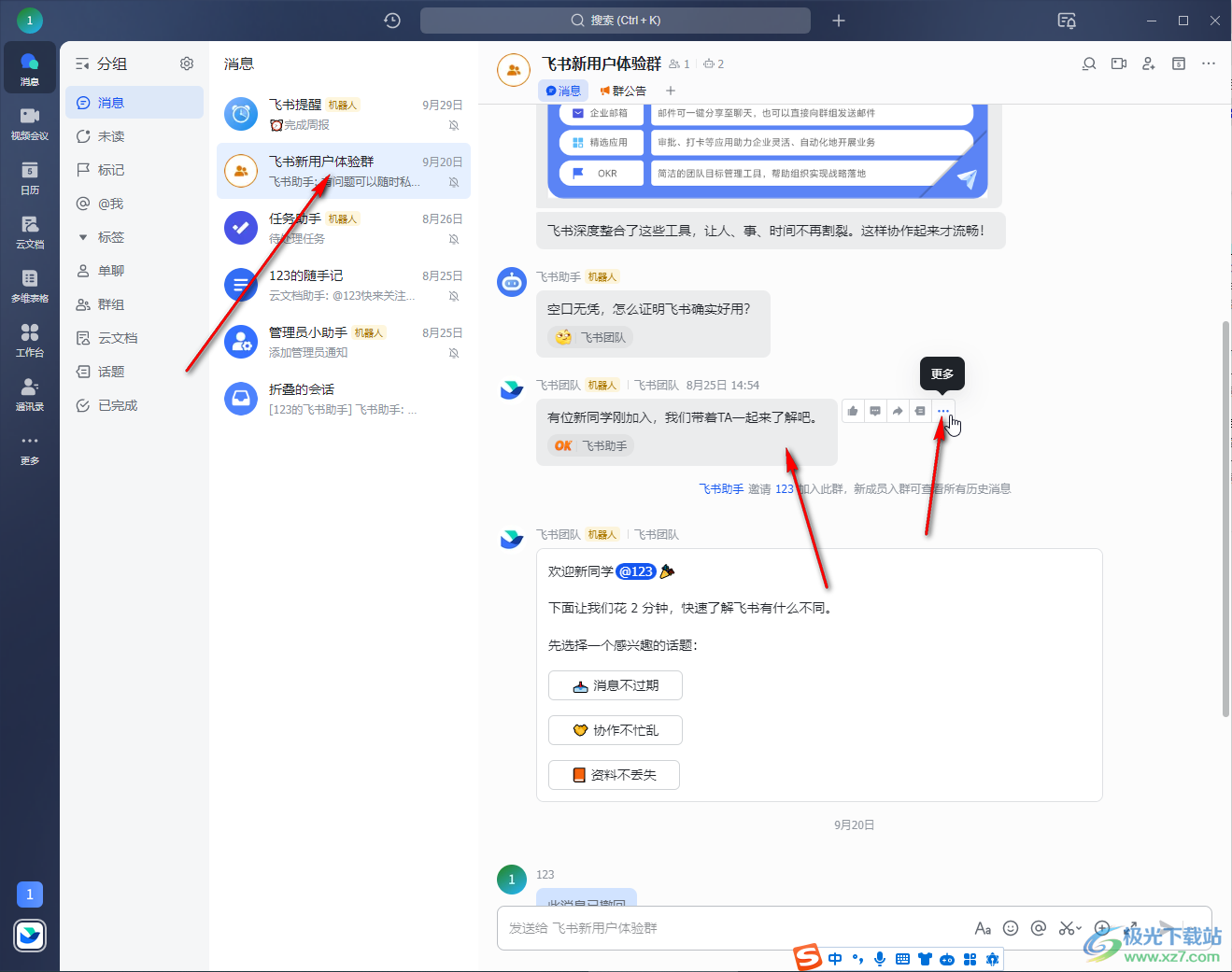
Task: Switch to the 消息 tab in the chat
Action: (563, 91)
